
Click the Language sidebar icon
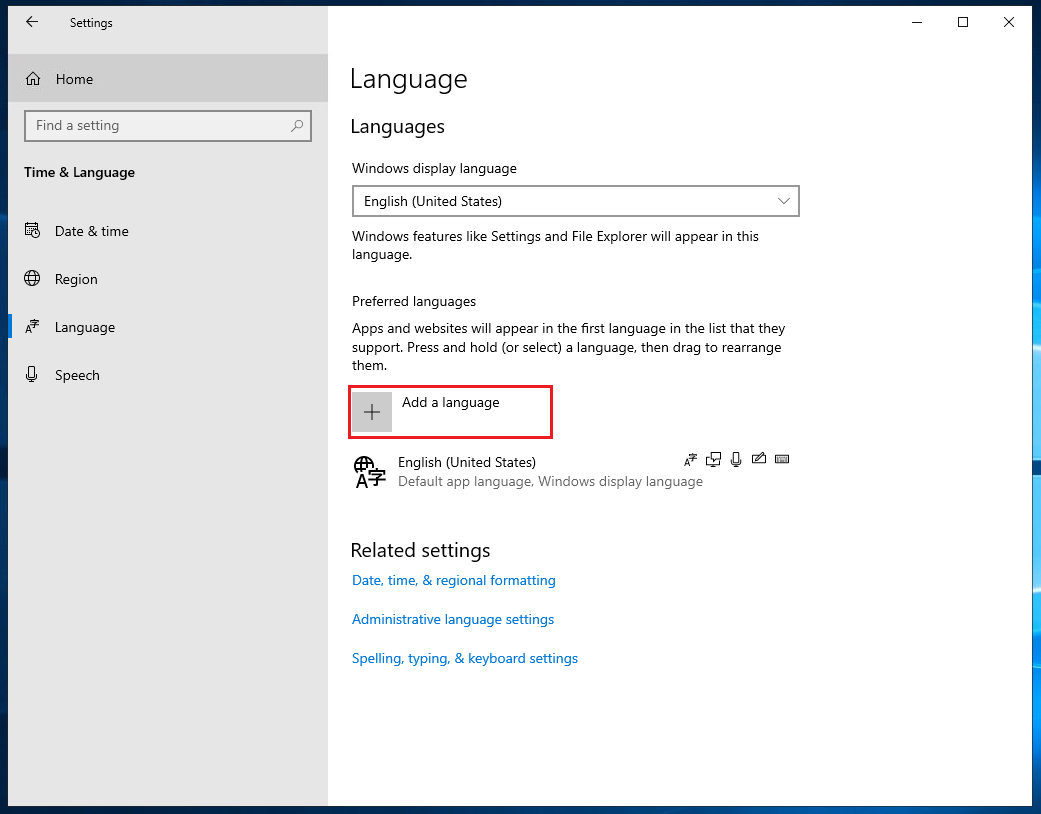click(32, 326)
